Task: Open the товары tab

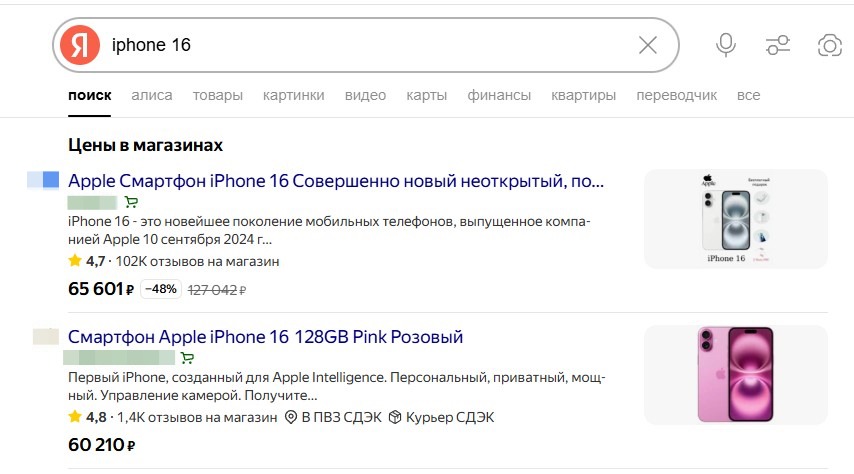Action: (217, 95)
